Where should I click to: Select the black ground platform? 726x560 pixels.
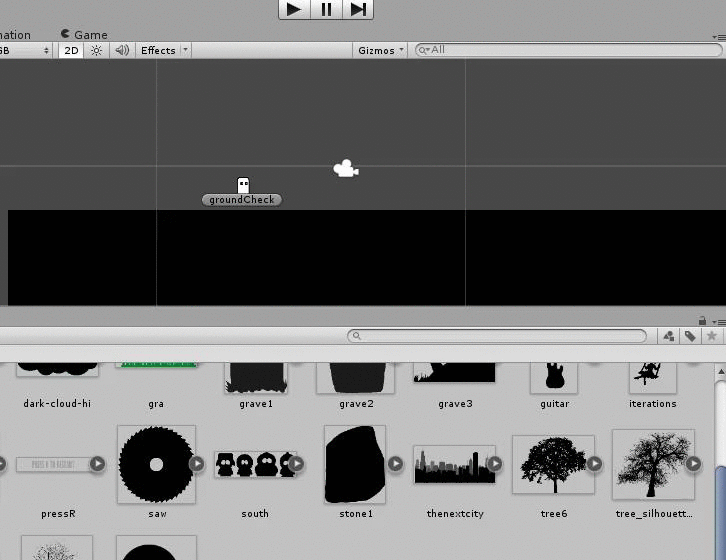(367, 258)
